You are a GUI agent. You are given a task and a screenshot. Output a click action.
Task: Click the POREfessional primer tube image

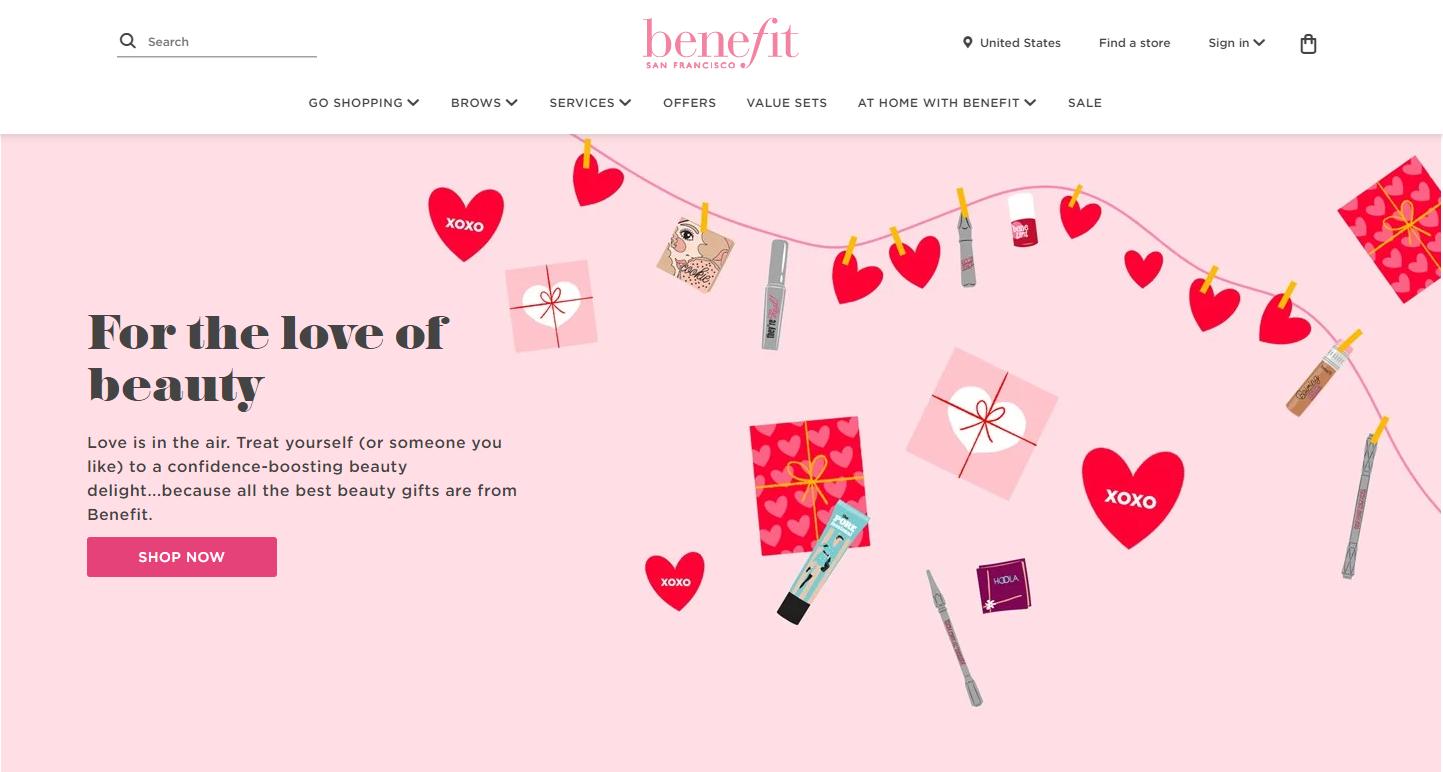tap(823, 562)
